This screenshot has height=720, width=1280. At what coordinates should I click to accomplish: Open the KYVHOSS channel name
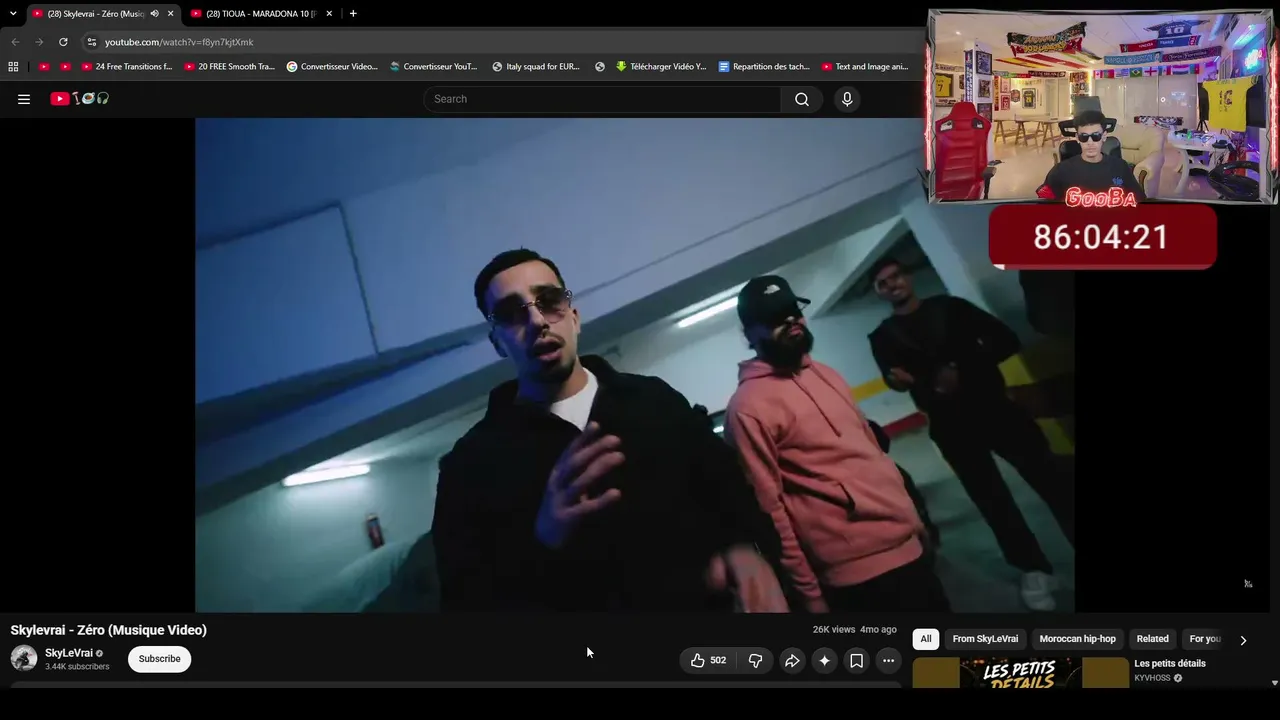pyautogui.click(x=1152, y=678)
